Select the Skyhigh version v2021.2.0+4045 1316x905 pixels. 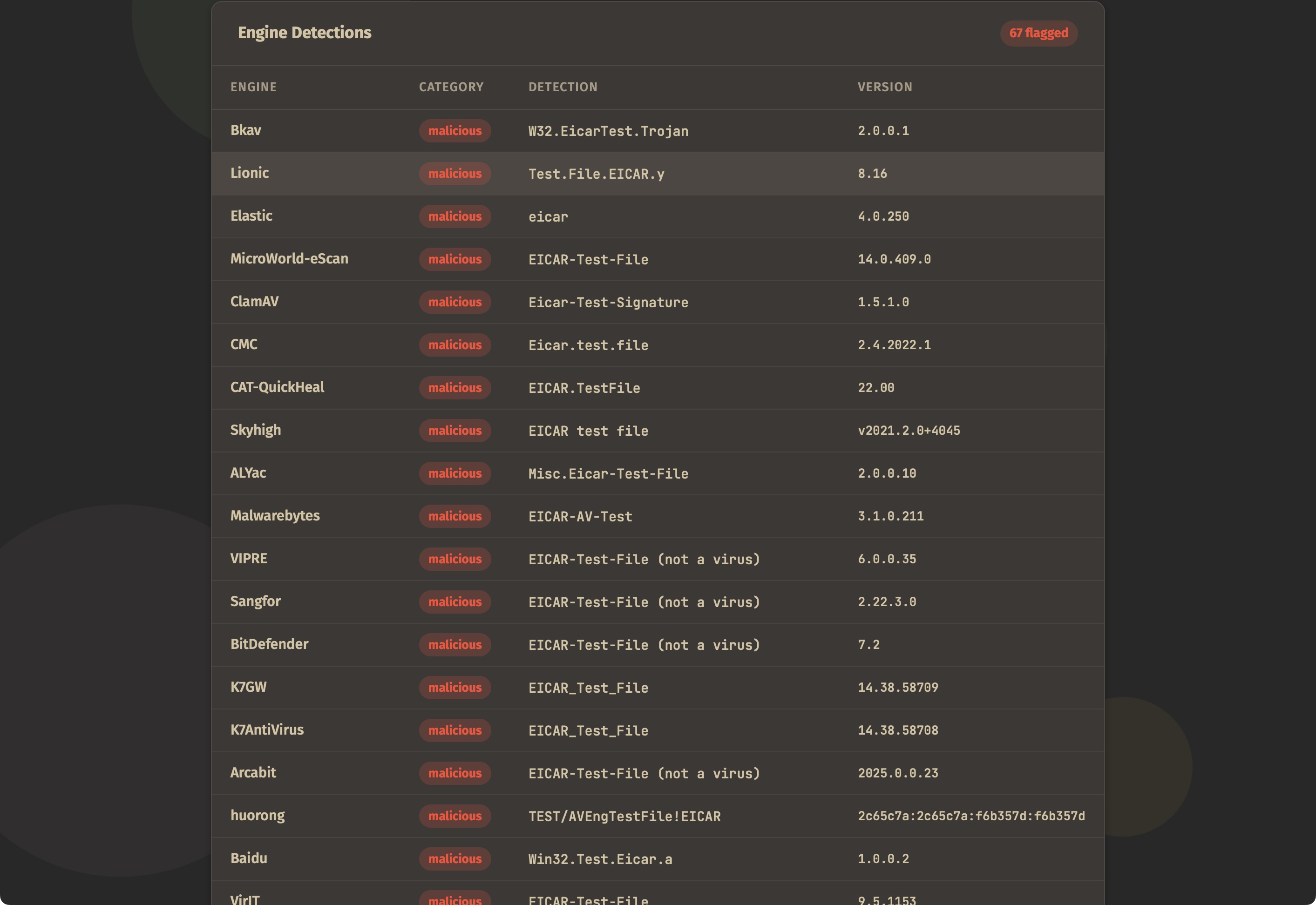click(909, 430)
